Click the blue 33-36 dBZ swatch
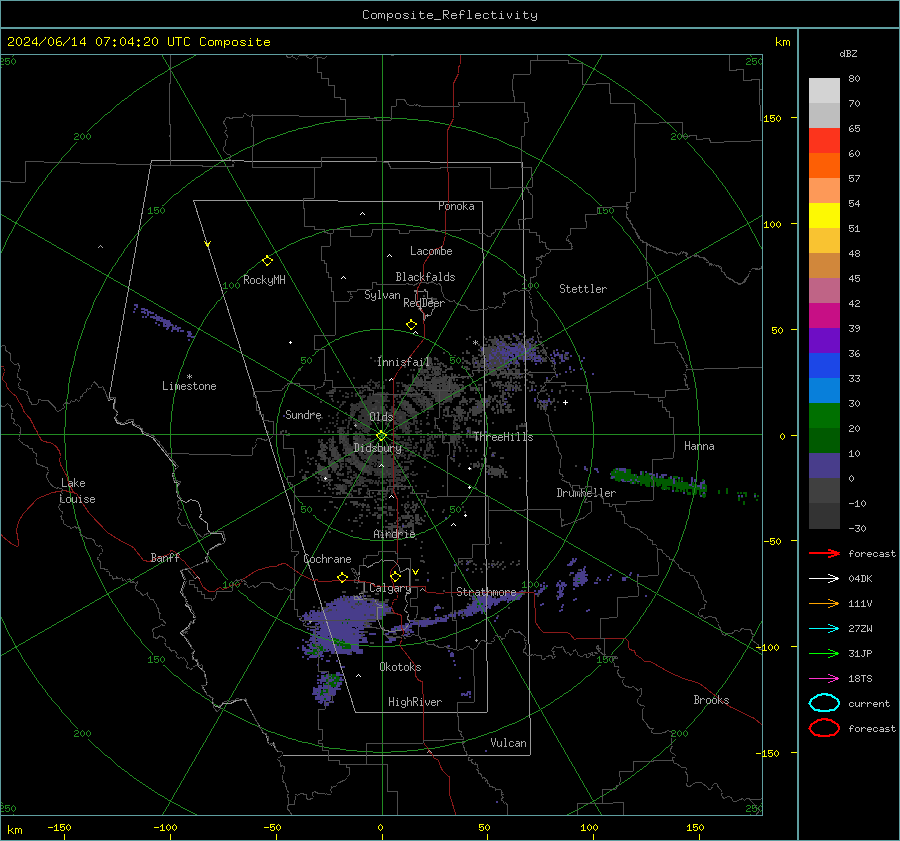Image resolution: width=900 pixels, height=841 pixels. click(x=824, y=366)
